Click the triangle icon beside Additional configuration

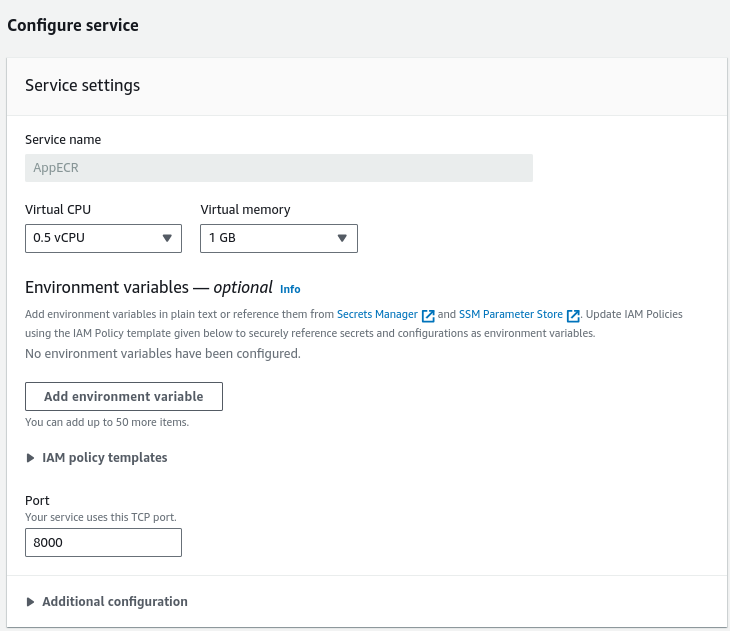pos(30,602)
